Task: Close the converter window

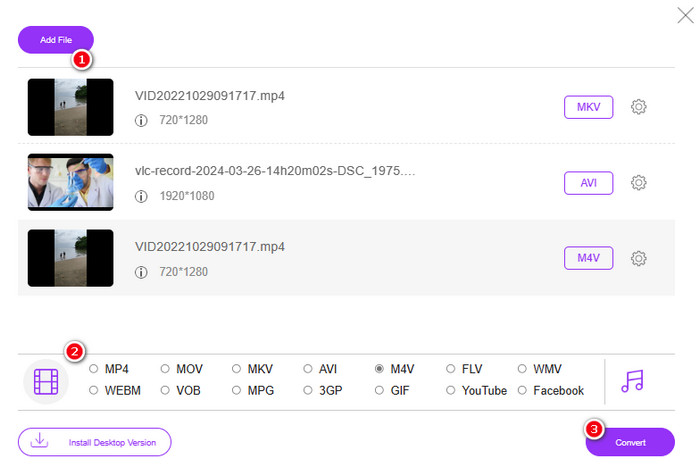Action: point(683,15)
